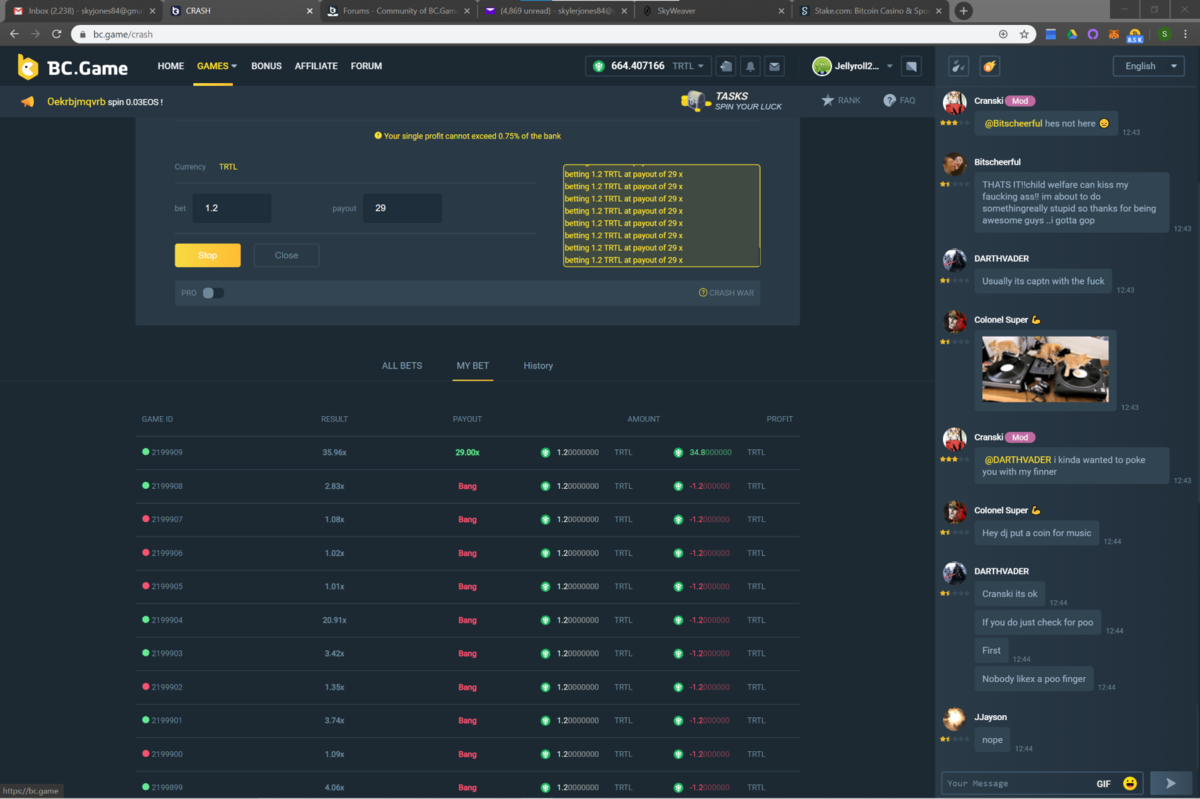Click the fireball icon above chat

click(x=989, y=66)
